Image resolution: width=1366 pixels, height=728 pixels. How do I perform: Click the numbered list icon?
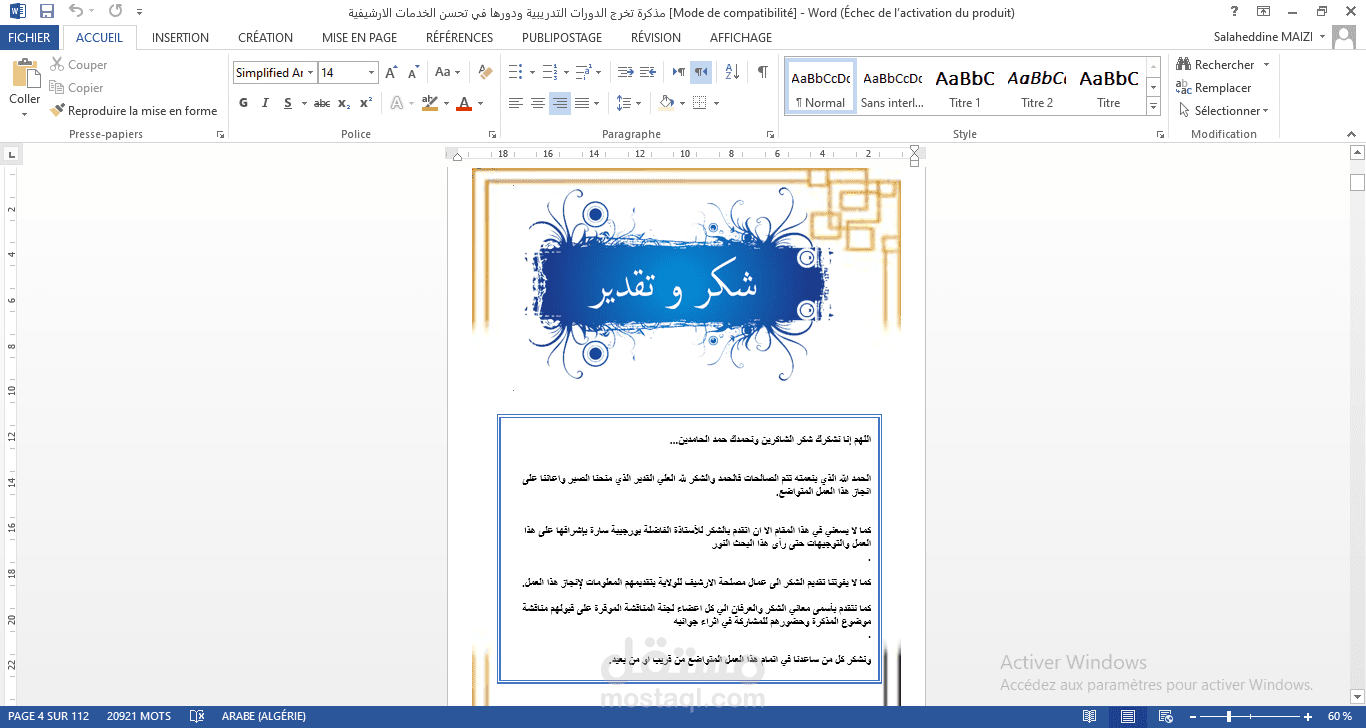click(x=550, y=72)
